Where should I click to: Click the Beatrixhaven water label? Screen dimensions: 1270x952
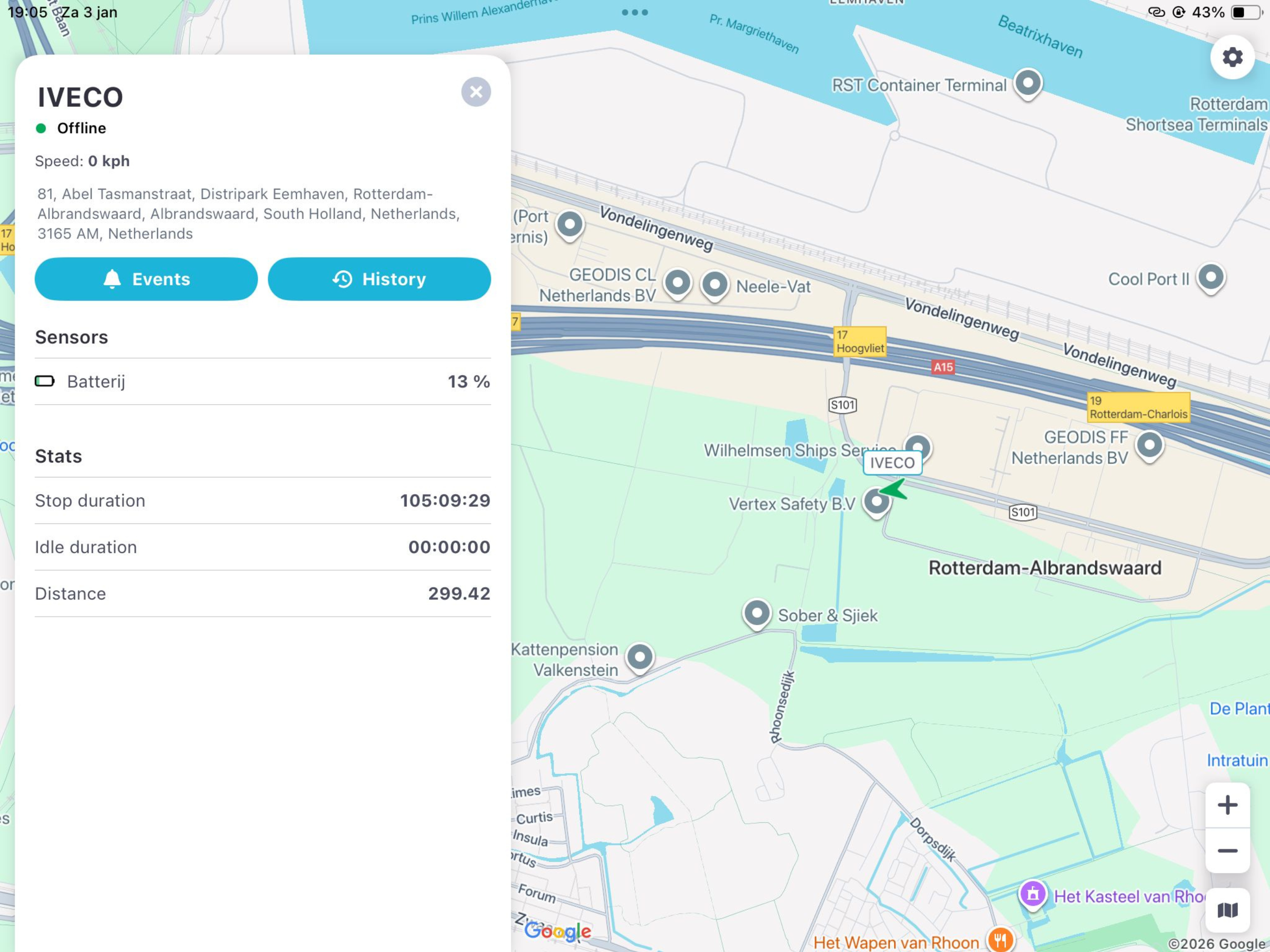pyautogui.click(x=1040, y=37)
